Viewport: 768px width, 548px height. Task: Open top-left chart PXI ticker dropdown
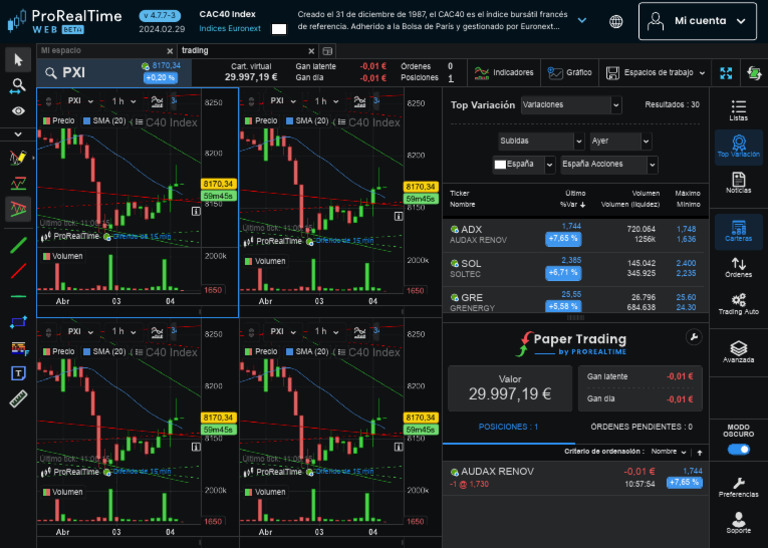tap(80, 101)
